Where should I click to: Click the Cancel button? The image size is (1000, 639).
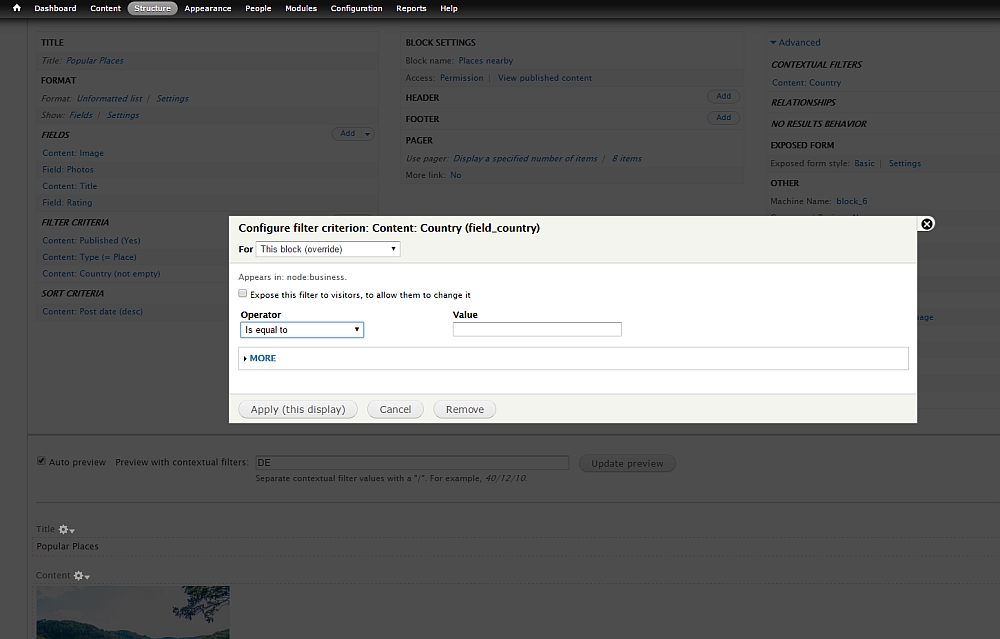395,409
